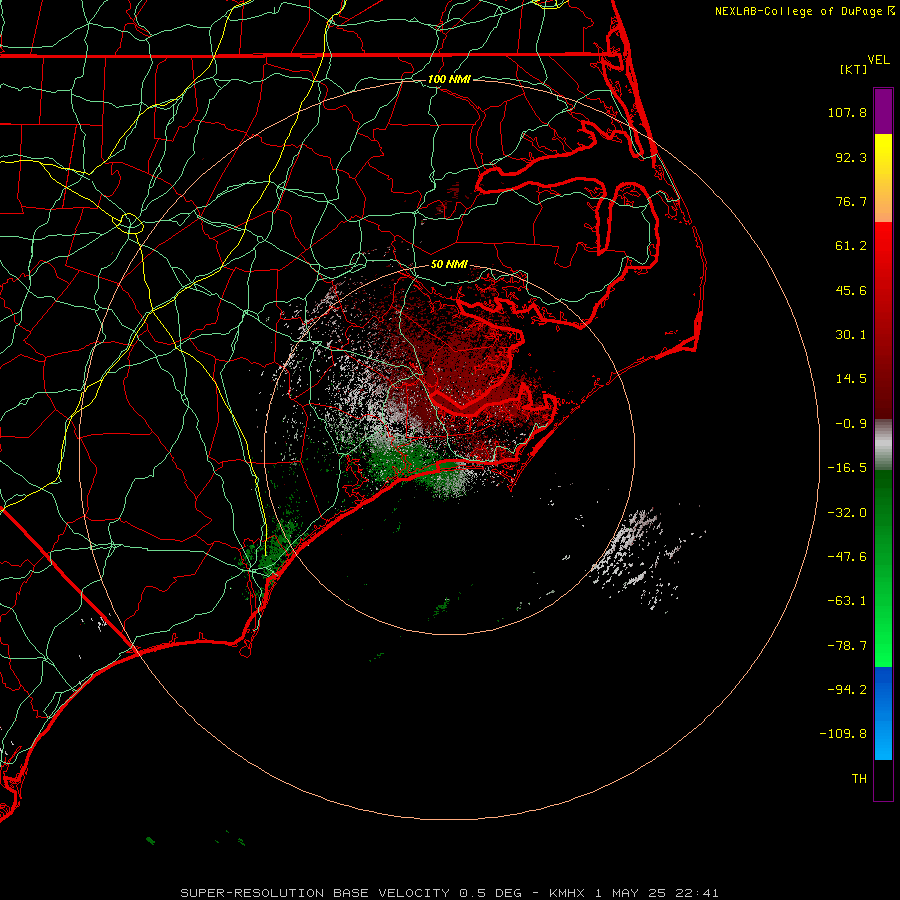Screen dimensions: 900x900
Task: Click the 61.2 velocity scale value
Action: (851, 246)
